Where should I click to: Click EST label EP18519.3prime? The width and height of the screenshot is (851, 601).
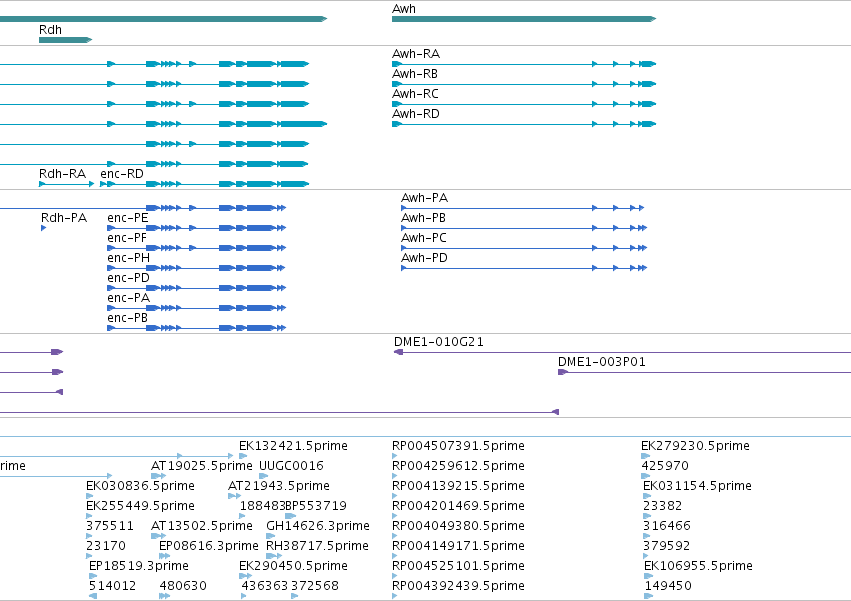click(139, 566)
